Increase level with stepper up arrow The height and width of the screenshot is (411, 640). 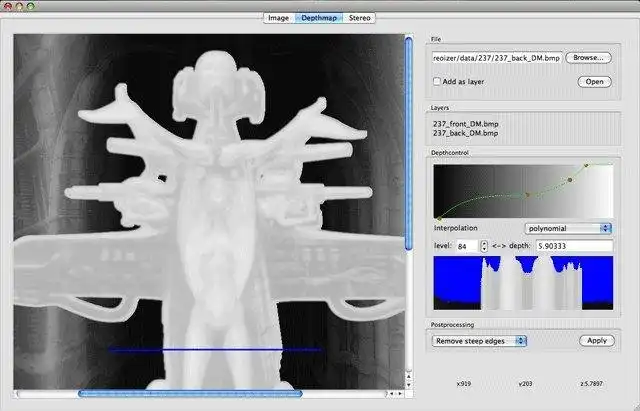(484, 243)
